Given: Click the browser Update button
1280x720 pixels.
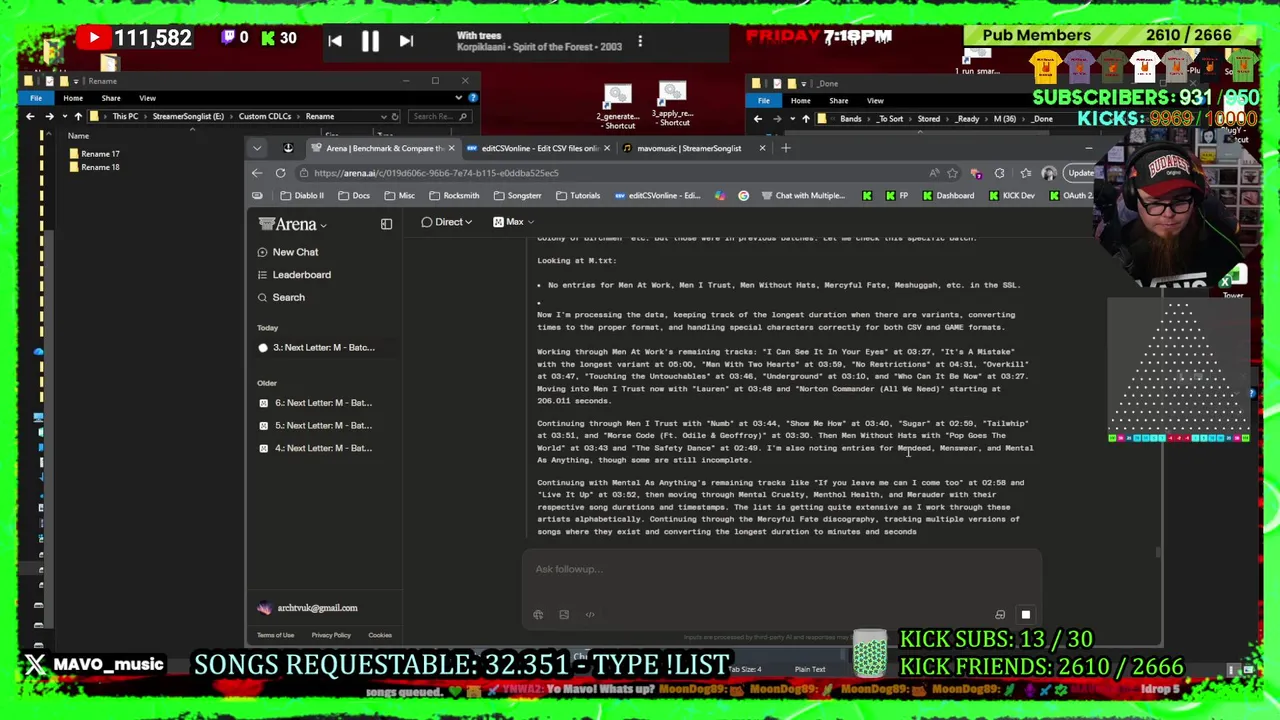Looking at the screenshot, I should click(1081, 173).
